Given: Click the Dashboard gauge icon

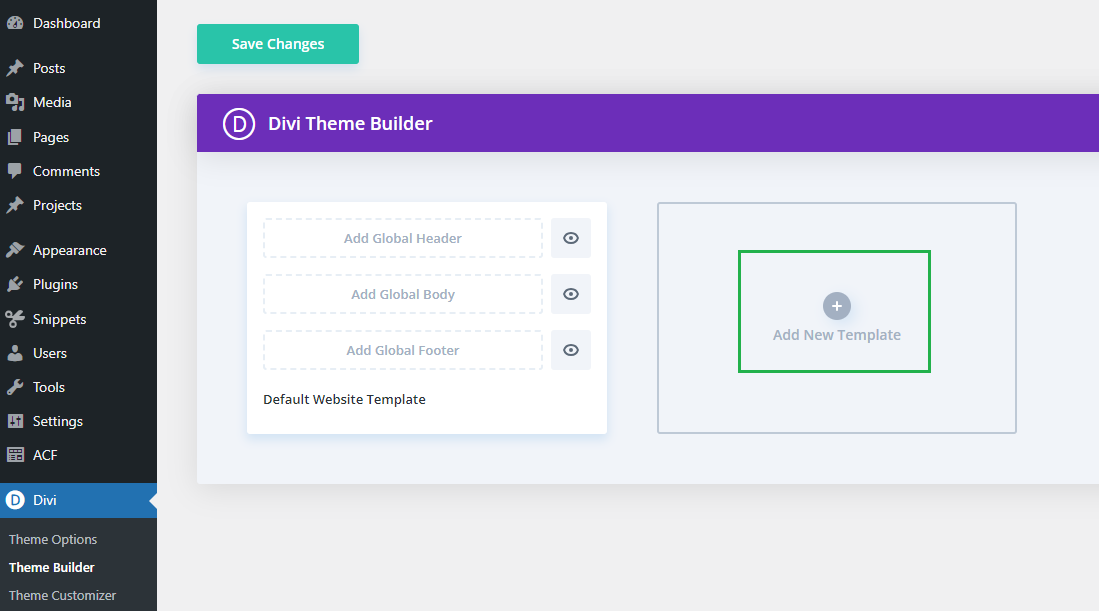Looking at the screenshot, I should pyautogui.click(x=15, y=23).
